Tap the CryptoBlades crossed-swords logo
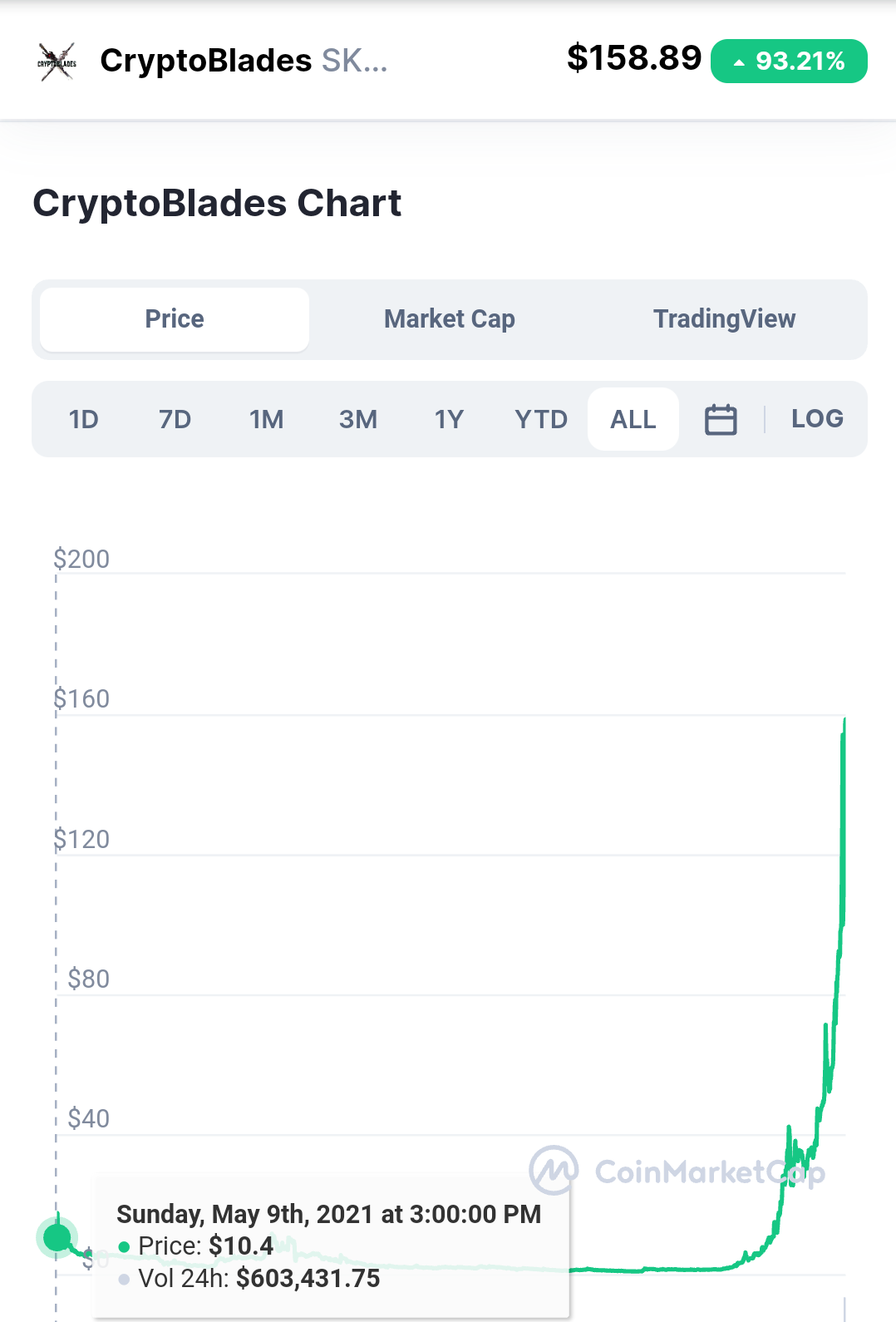This screenshot has height=1322, width=896. coord(57,62)
